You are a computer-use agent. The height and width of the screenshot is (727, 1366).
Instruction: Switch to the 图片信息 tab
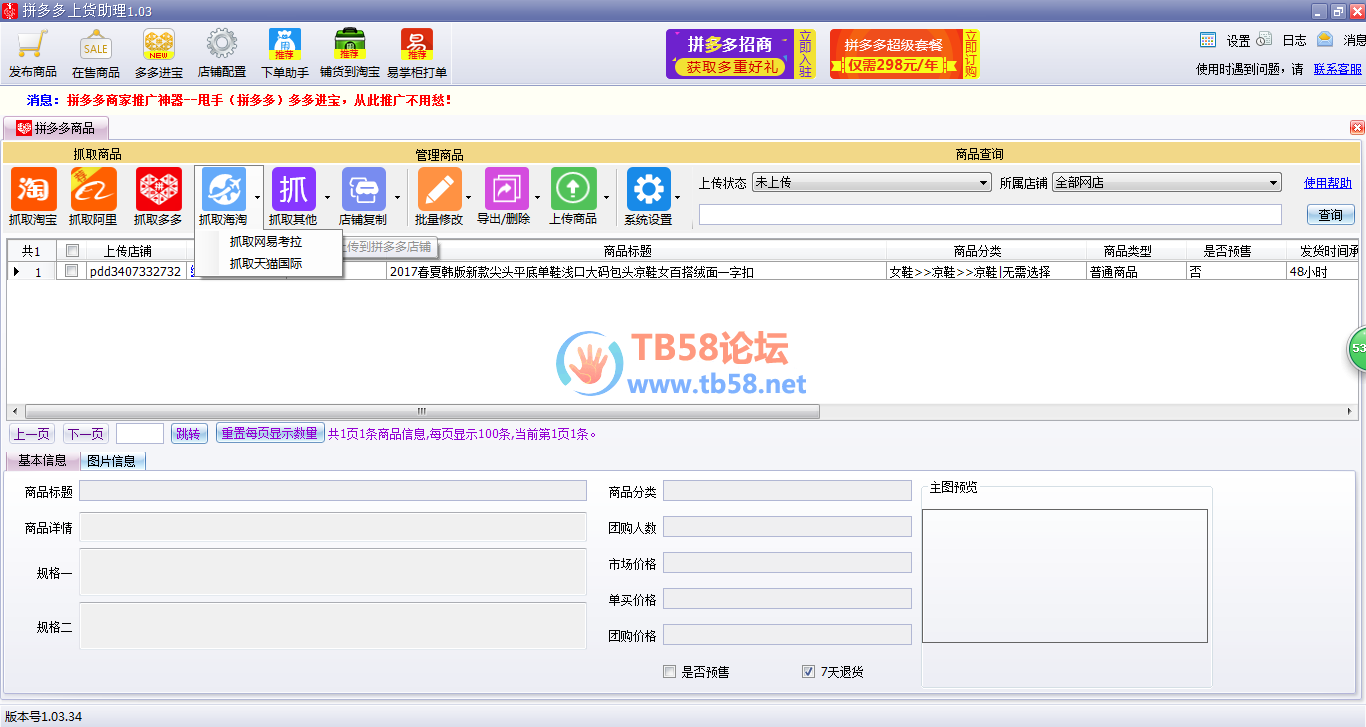click(x=111, y=461)
